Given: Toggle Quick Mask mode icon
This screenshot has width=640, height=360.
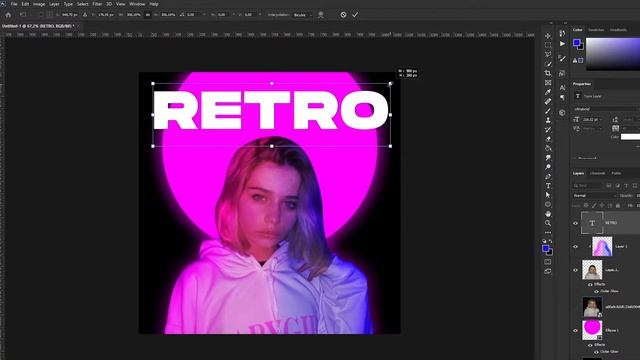Looking at the screenshot, I should click(548, 262).
